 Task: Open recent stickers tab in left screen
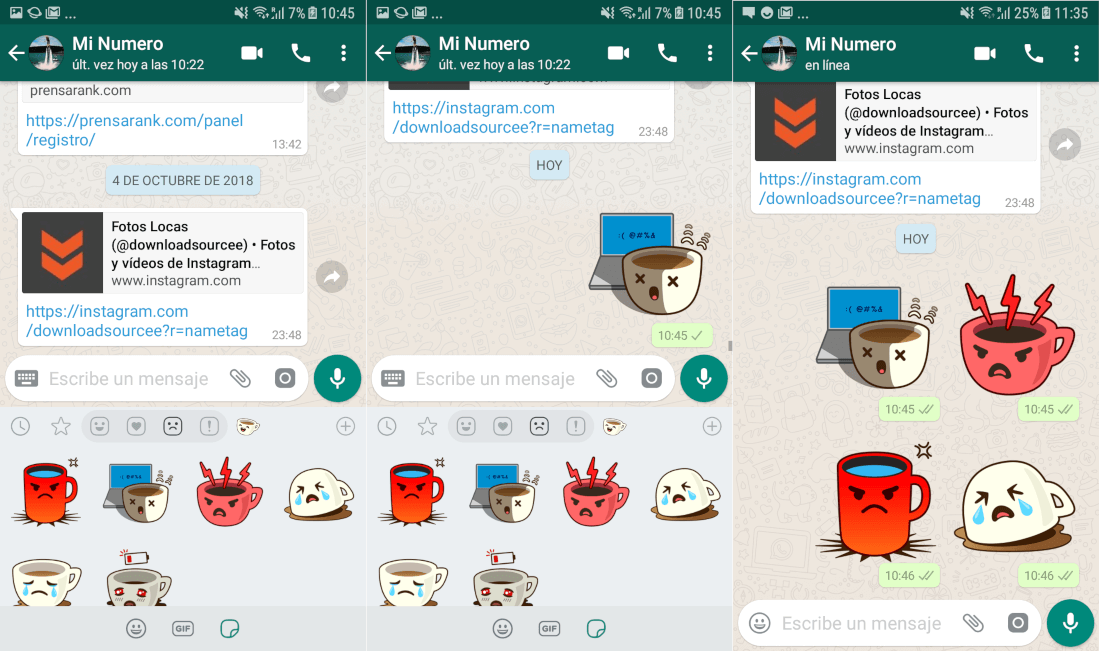[x=20, y=426]
